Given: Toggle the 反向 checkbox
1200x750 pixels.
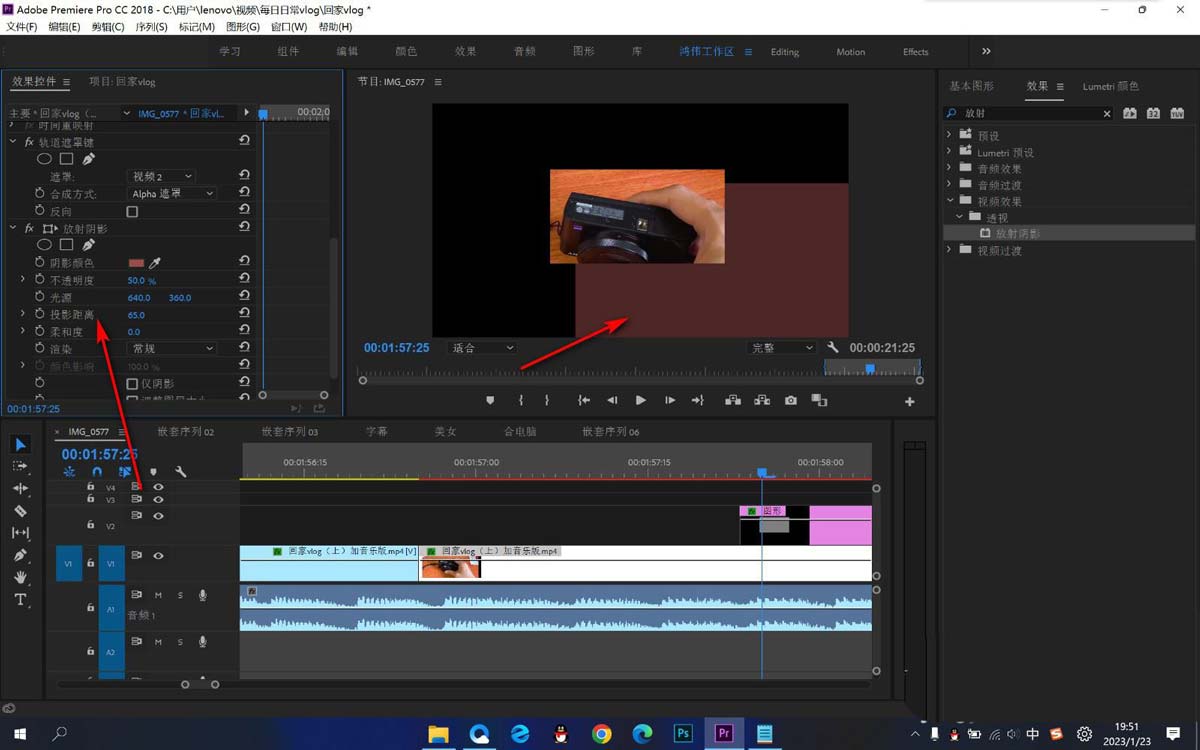Looking at the screenshot, I should [x=132, y=212].
